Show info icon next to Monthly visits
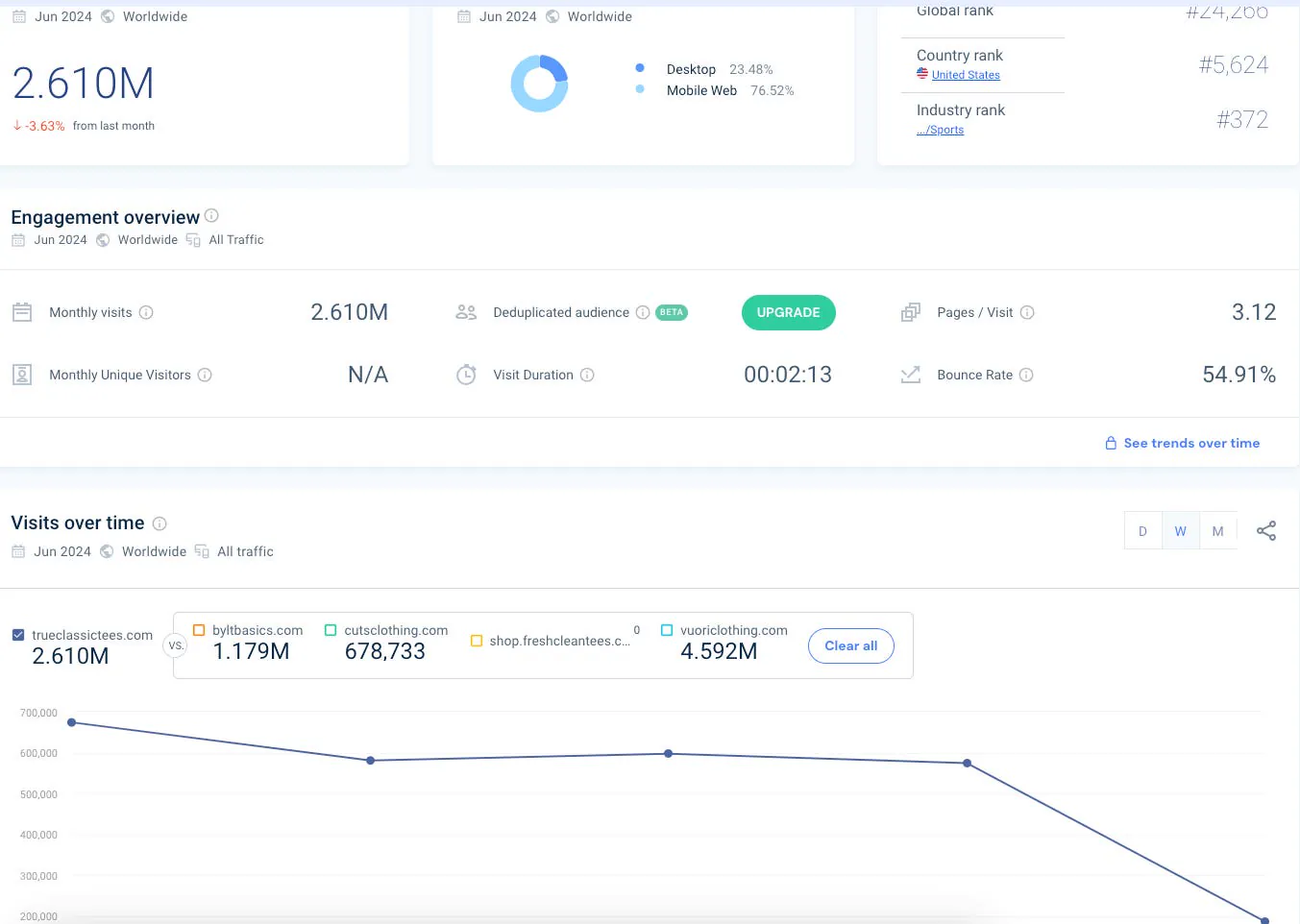This screenshot has width=1300, height=924. [146, 312]
